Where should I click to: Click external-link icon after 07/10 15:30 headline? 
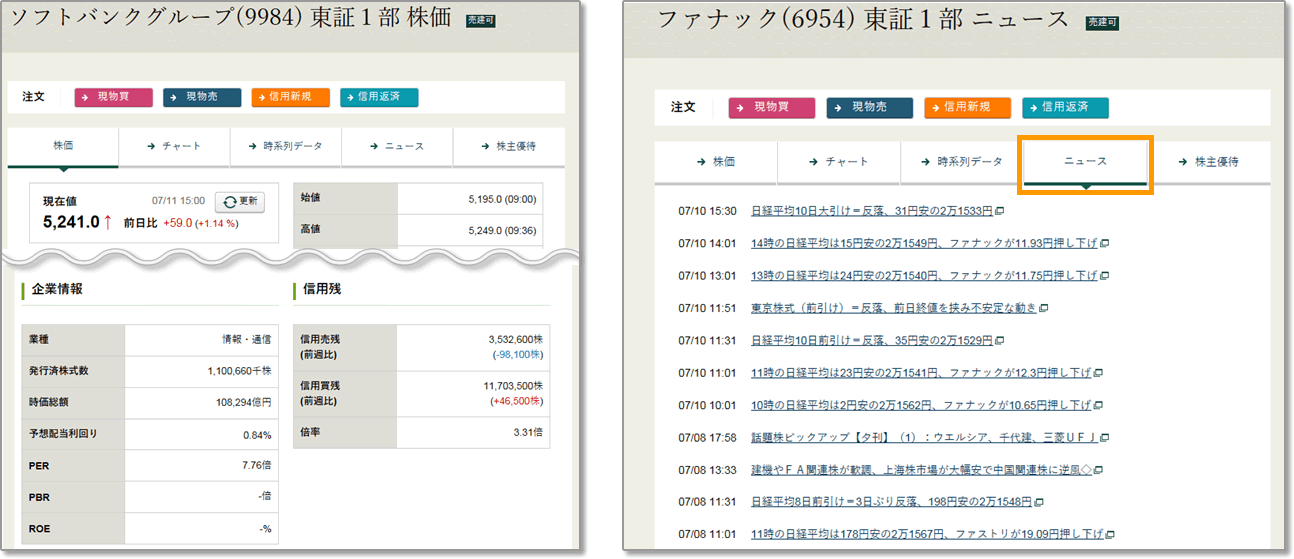click(x=999, y=212)
